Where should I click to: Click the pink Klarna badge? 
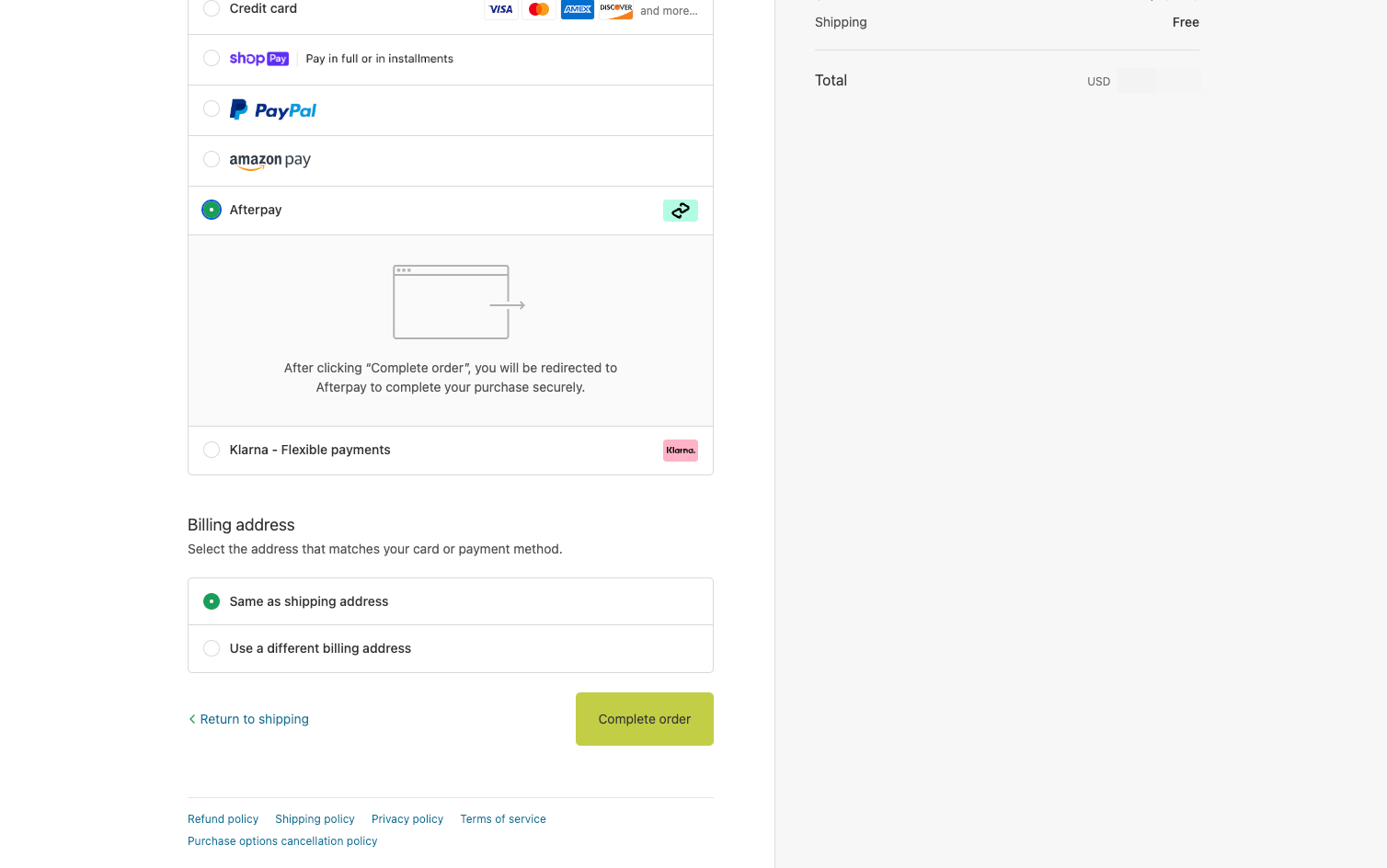[x=681, y=451]
